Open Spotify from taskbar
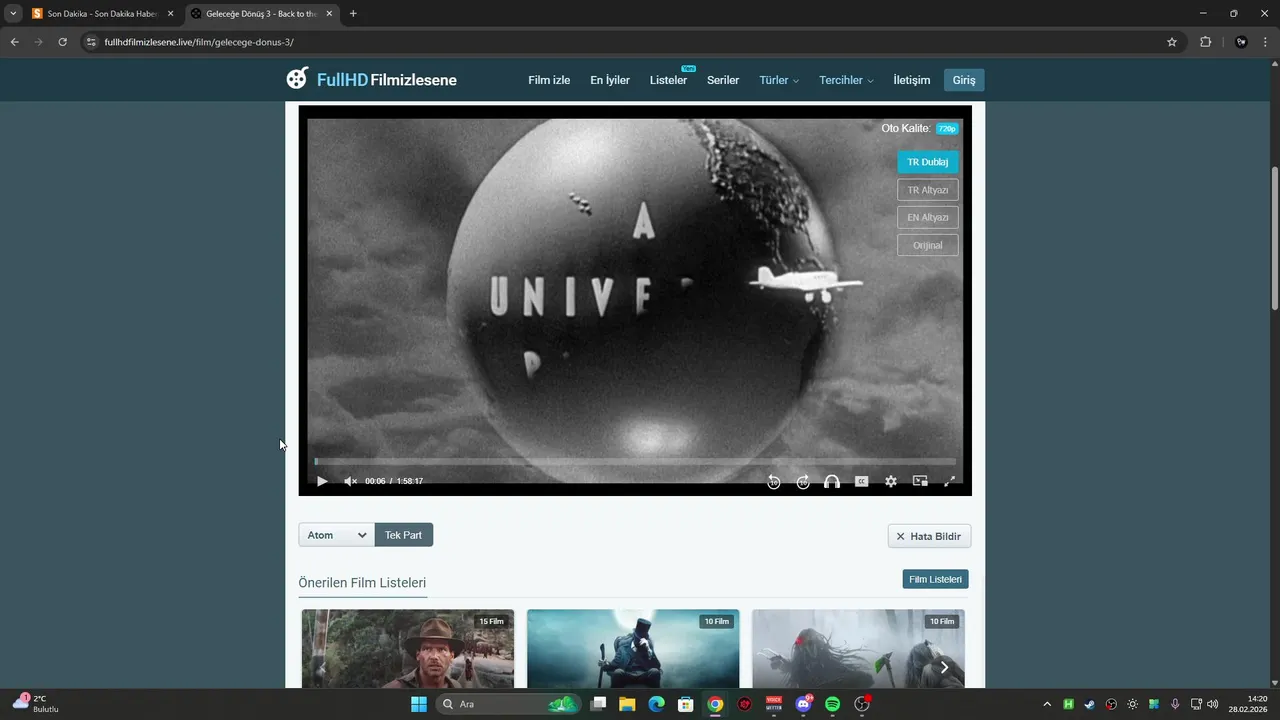1280x720 pixels. [x=832, y=704]
